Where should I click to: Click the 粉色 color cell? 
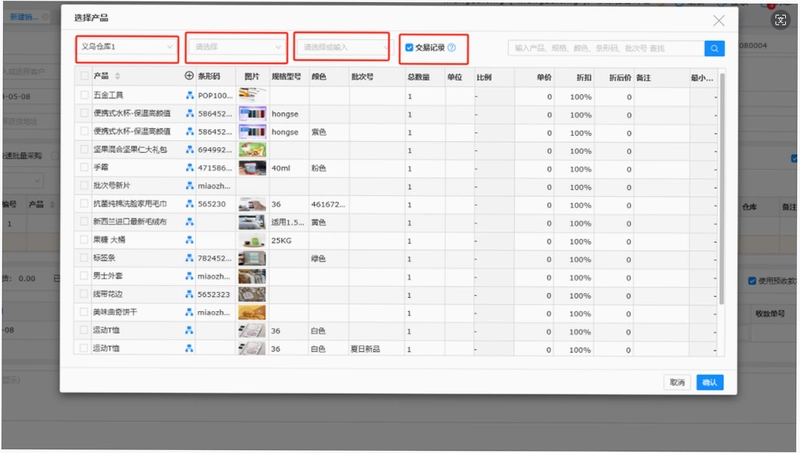(319, 168)
